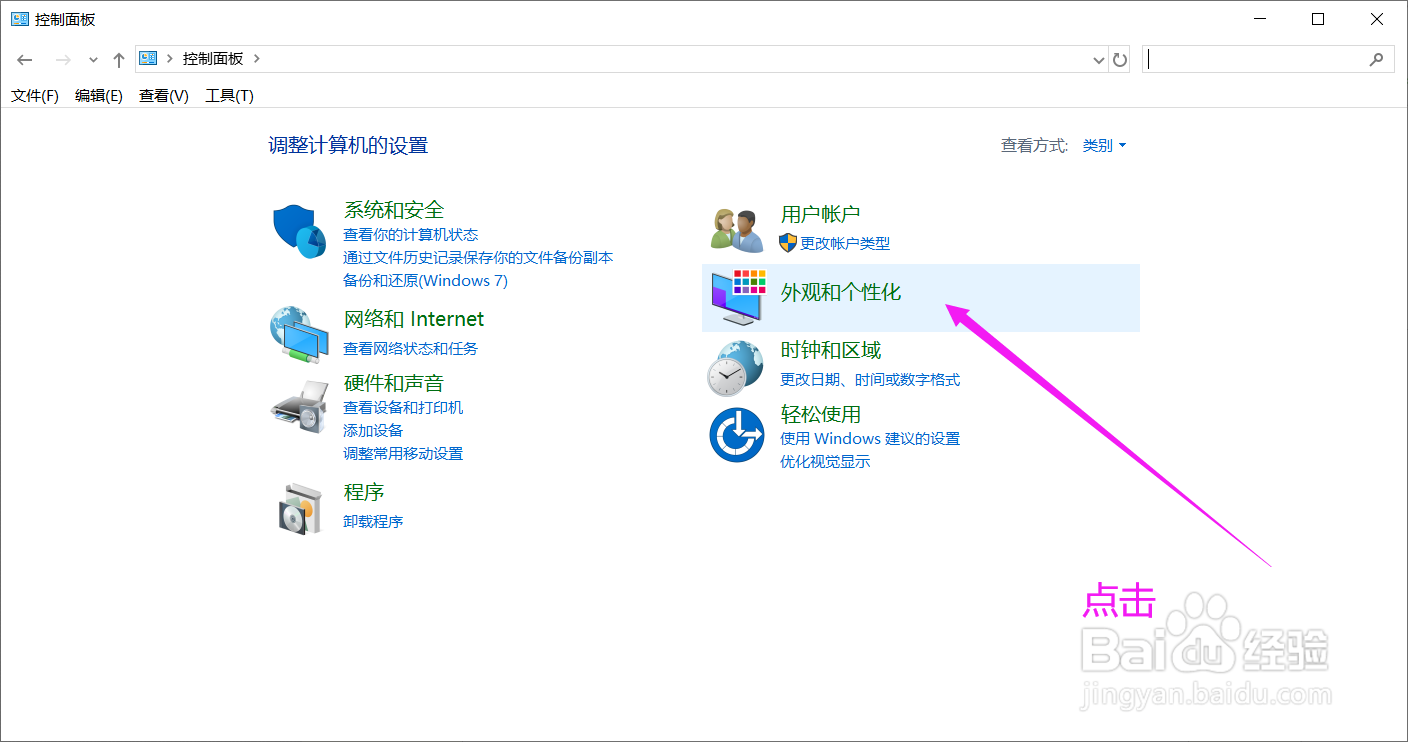Click the refresh button in address bar
Image resolution: width=1408 pixels, height=742 pixels.
tap(1120, 59)
